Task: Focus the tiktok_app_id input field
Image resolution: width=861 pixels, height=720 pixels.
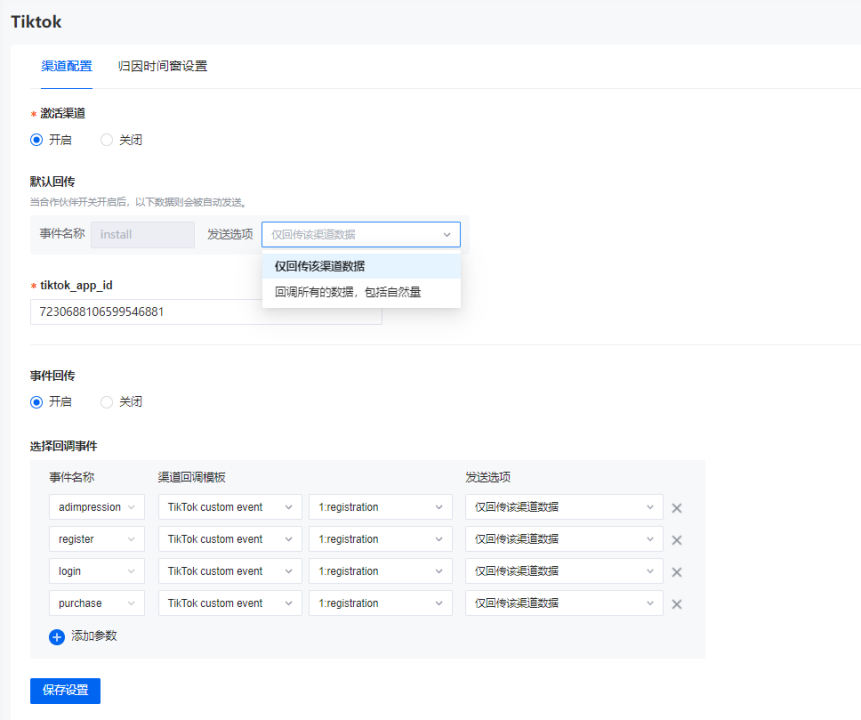Action: point(206,312)
